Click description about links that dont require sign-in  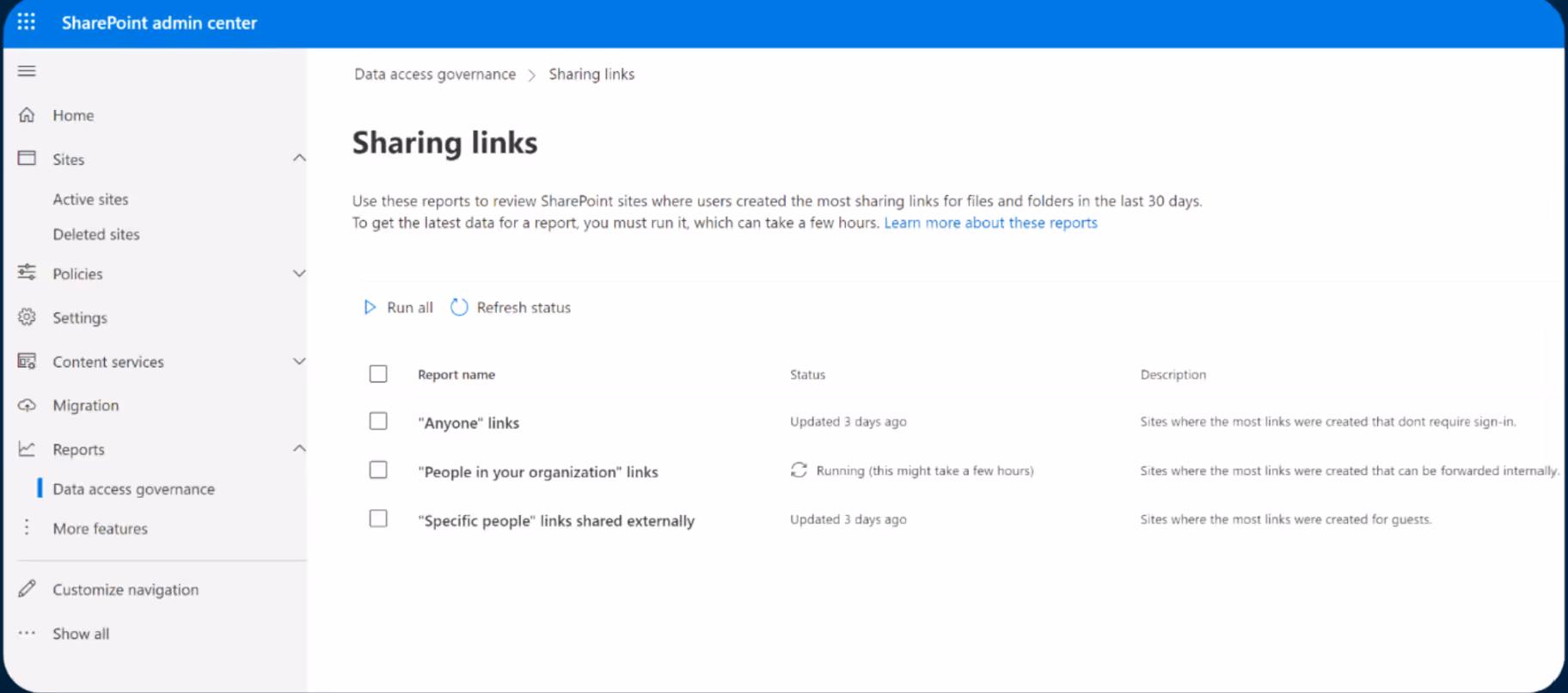click(1328, 421)
